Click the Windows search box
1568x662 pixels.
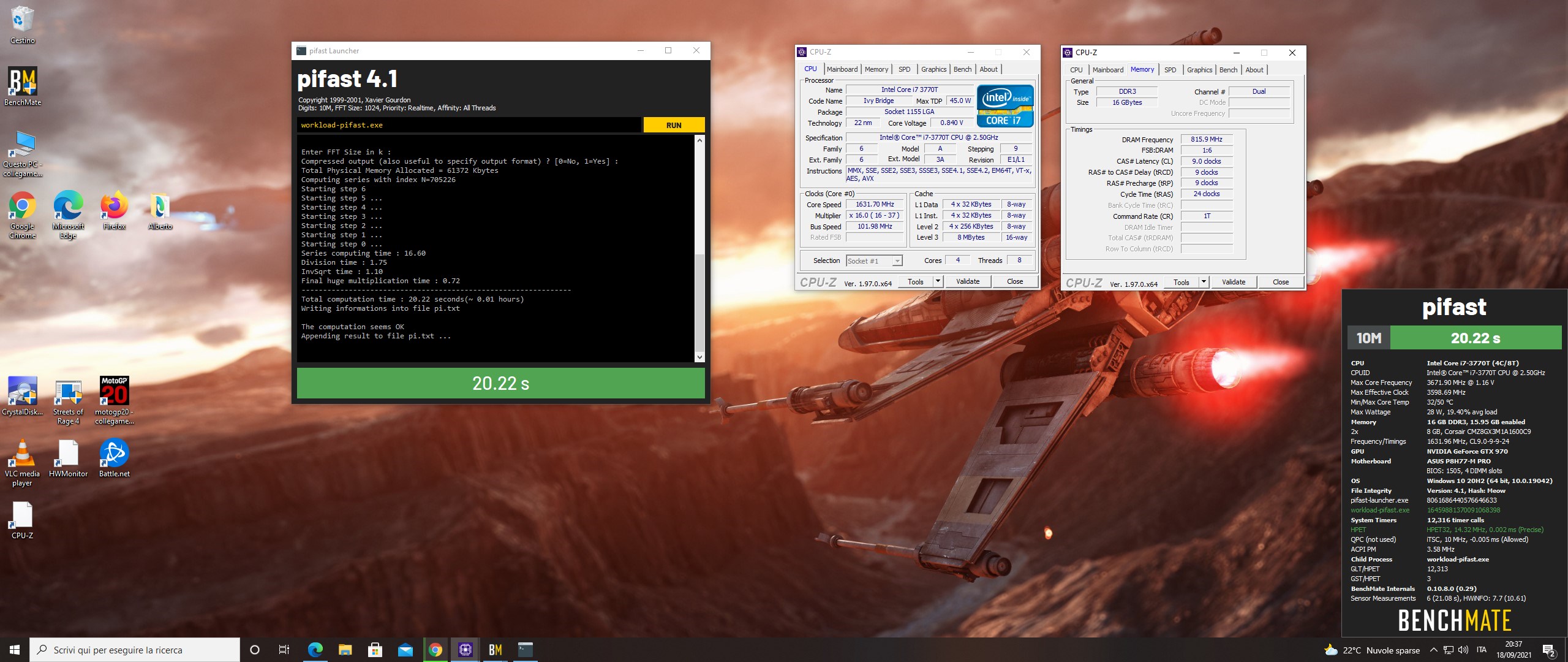point(135,650)
